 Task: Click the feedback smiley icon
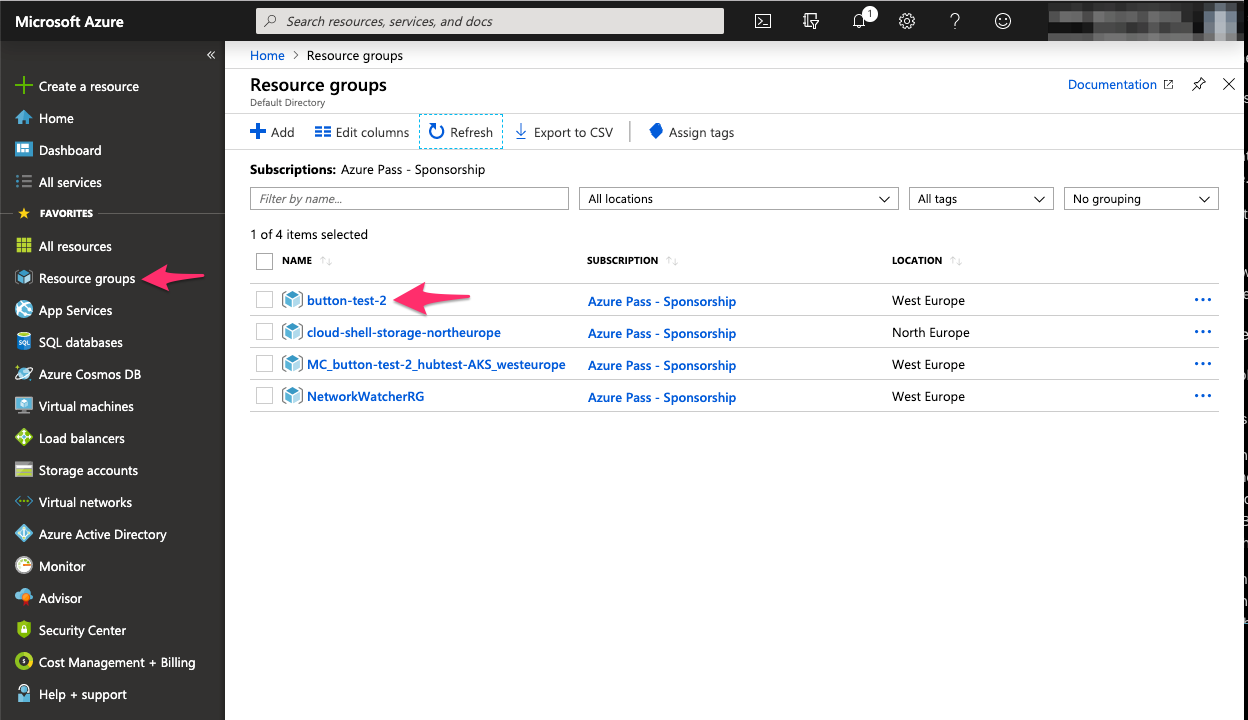tap(1003, 21)
